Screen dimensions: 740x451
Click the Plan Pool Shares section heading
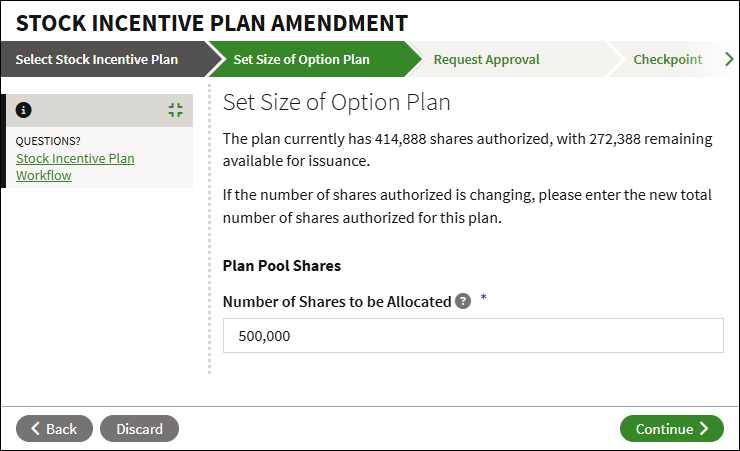(282, 266)
